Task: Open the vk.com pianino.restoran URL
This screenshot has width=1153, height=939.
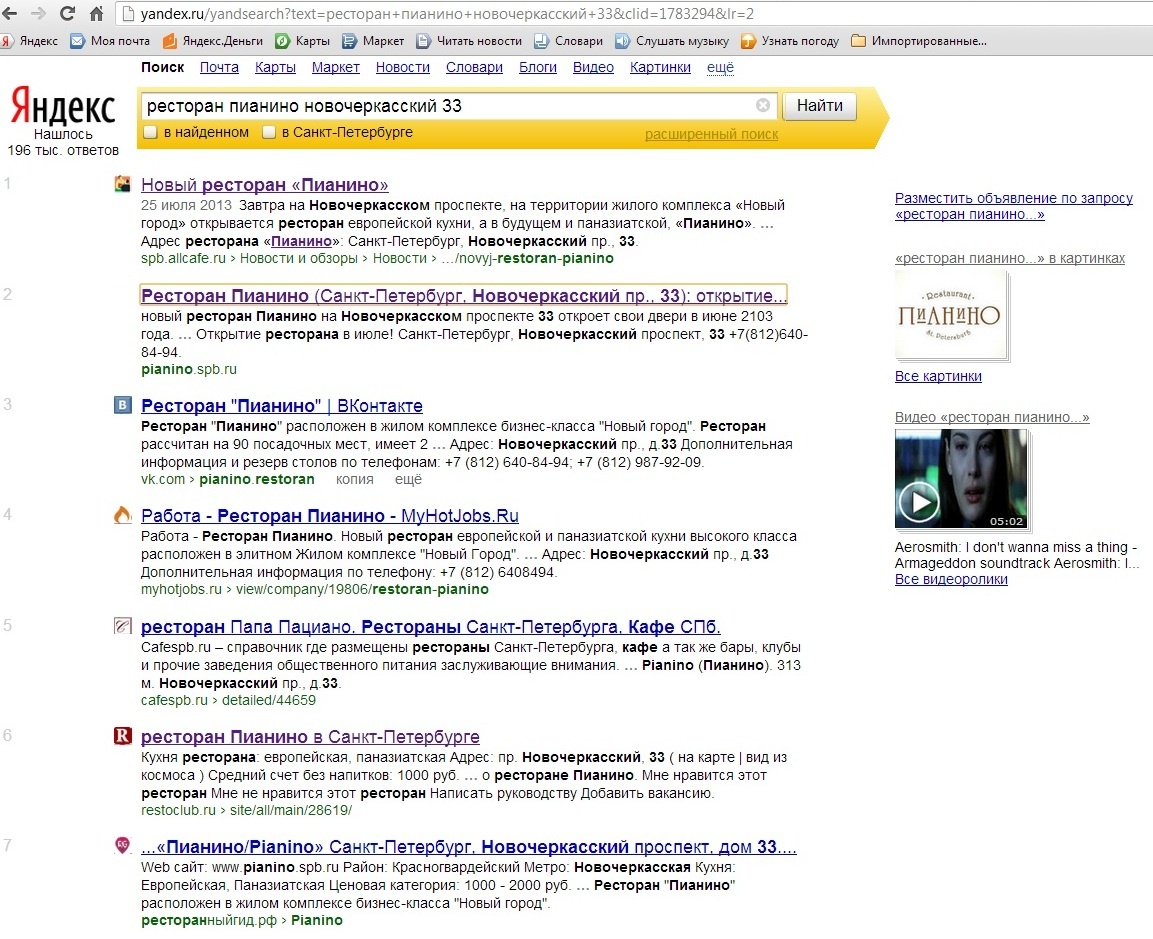Action: pyautogui.click(x=228, y=479)
